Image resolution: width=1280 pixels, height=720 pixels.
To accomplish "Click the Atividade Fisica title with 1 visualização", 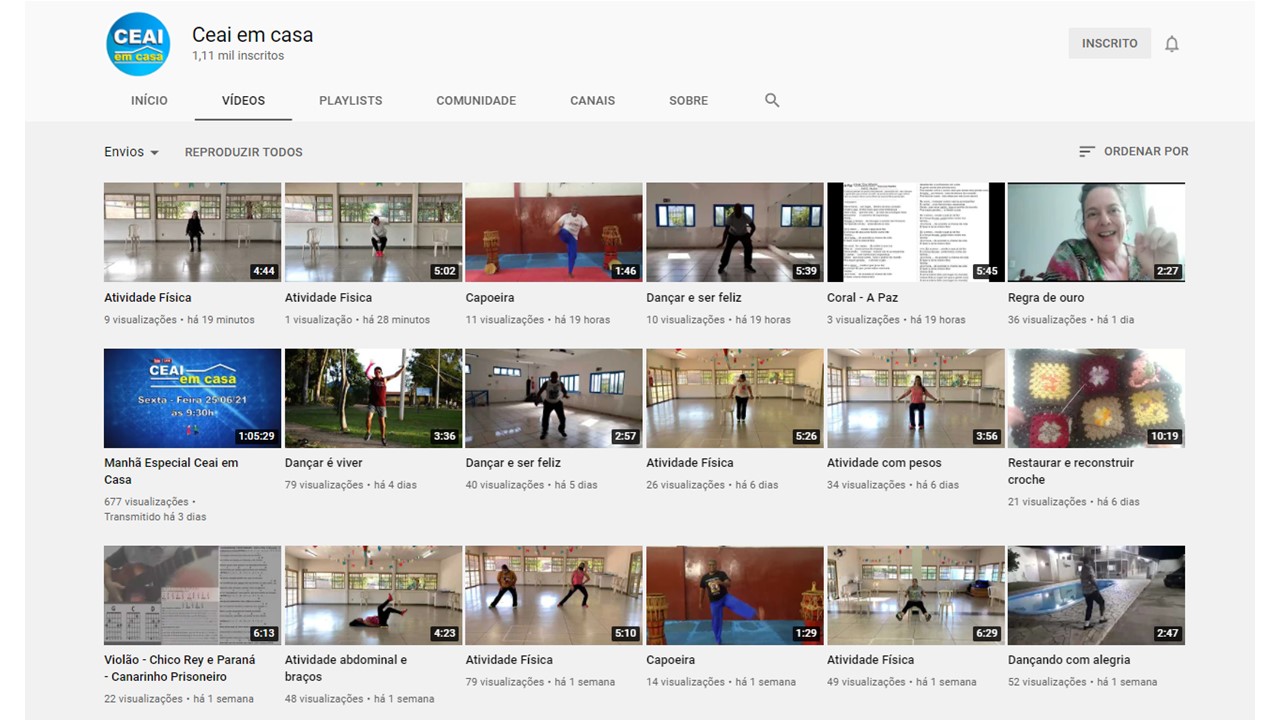I will pyautogui.click(x=328, y=298).
